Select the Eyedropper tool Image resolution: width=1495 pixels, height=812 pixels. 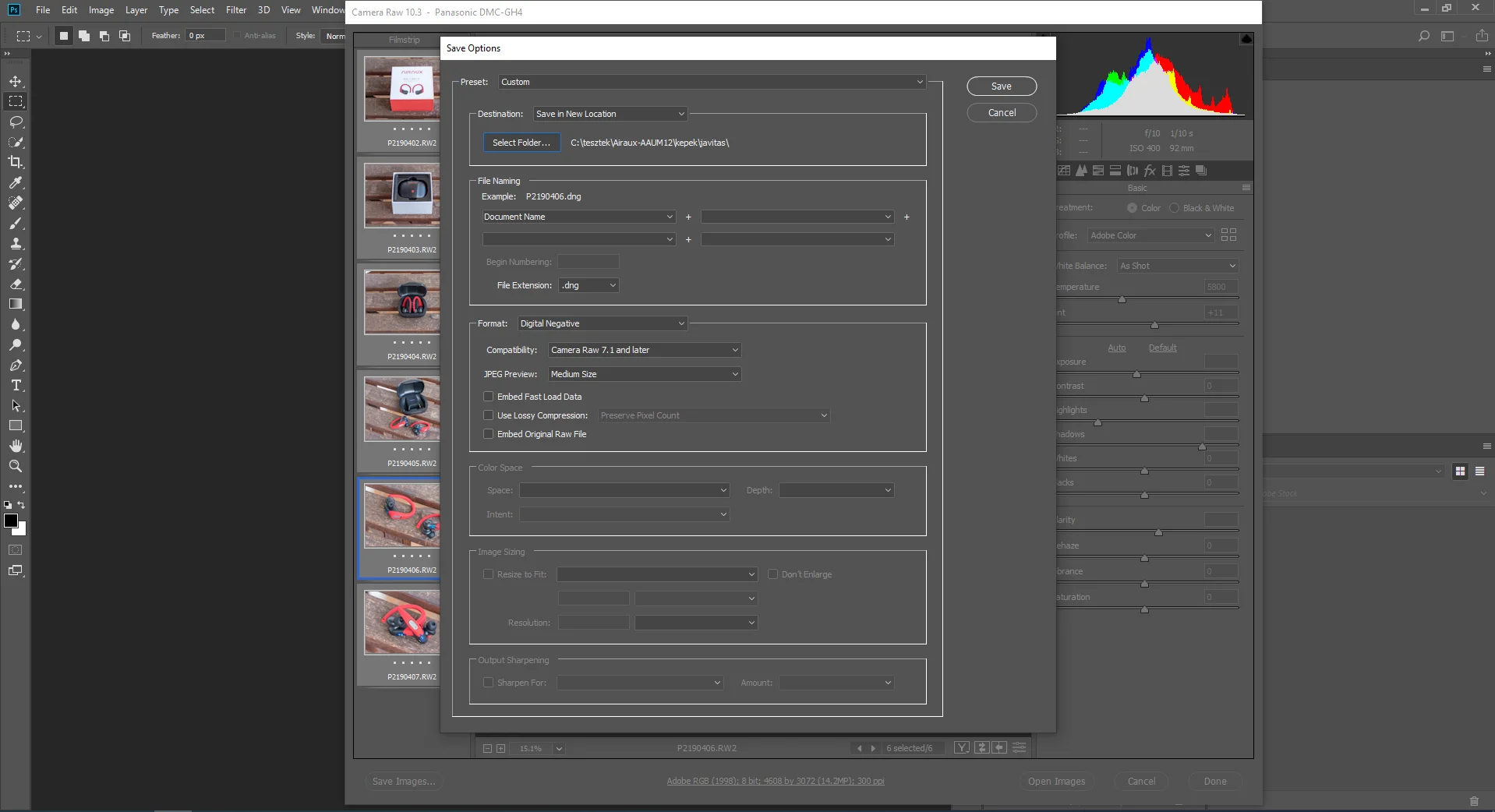(16, 182)
